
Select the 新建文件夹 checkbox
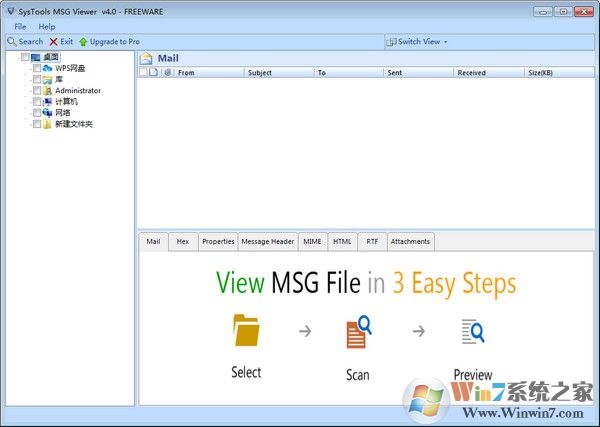(x=37, y=124)
